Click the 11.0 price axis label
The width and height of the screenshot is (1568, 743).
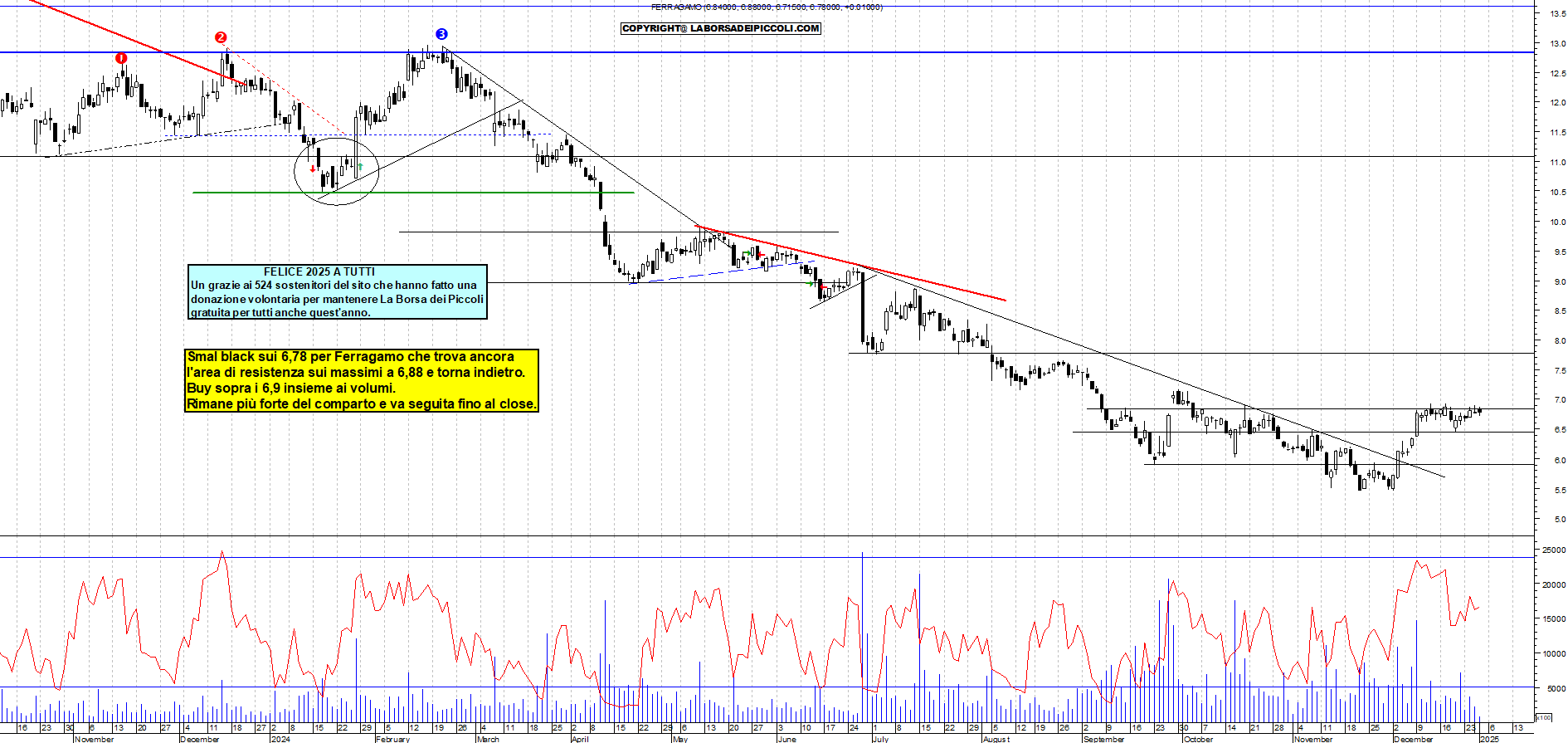pos(1558,163)
